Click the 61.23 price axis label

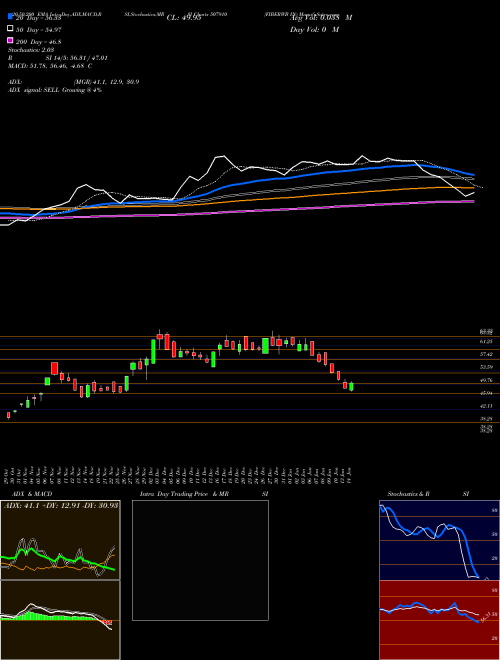[486, 342]
